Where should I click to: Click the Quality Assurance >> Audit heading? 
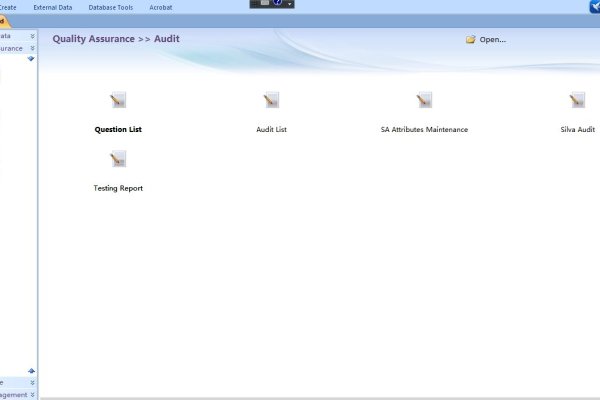[116, 39]
